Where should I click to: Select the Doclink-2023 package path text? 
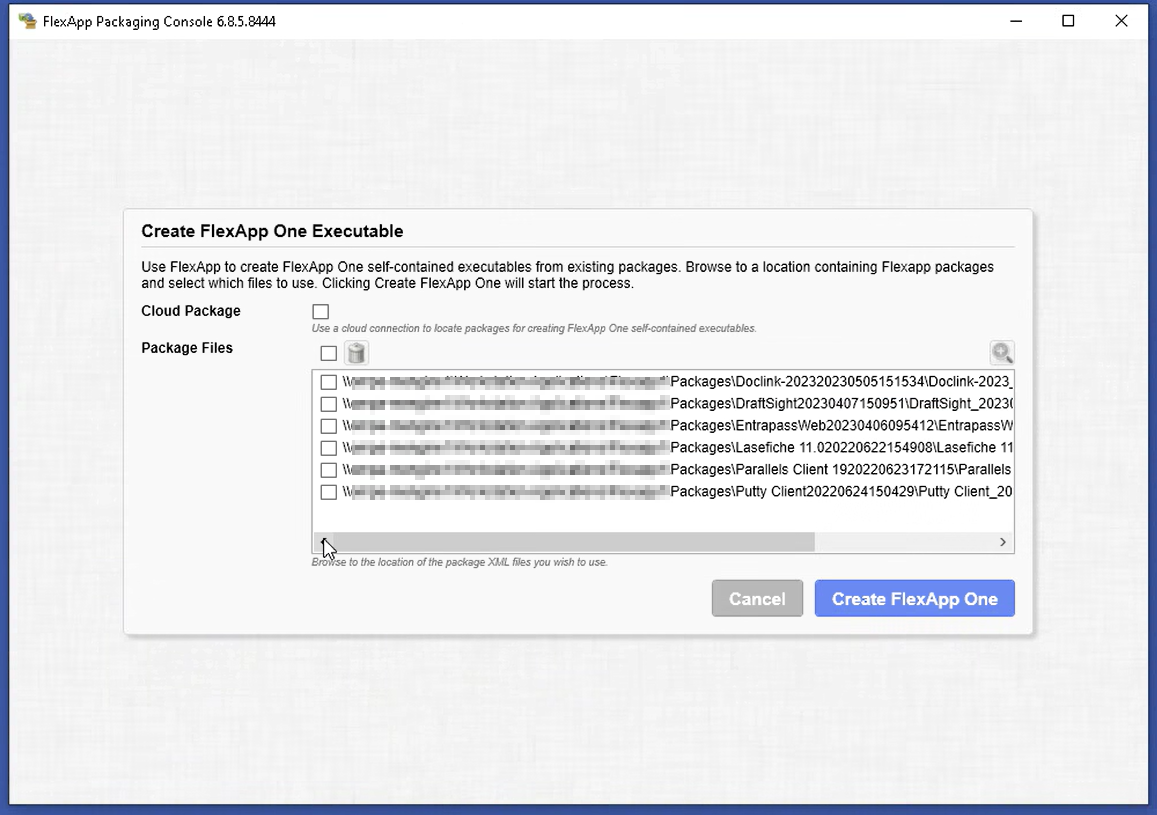point(677,381)
